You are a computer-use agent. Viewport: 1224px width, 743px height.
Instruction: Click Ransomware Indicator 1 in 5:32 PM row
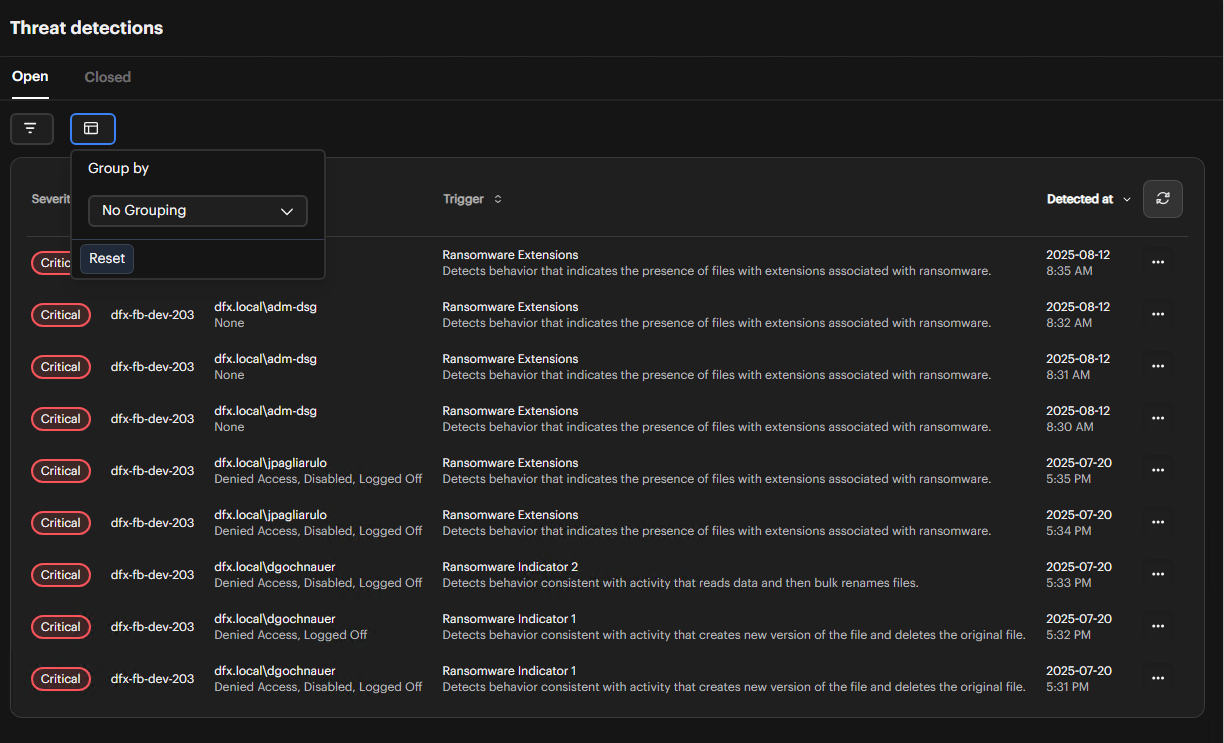click(x=509, y=619)
